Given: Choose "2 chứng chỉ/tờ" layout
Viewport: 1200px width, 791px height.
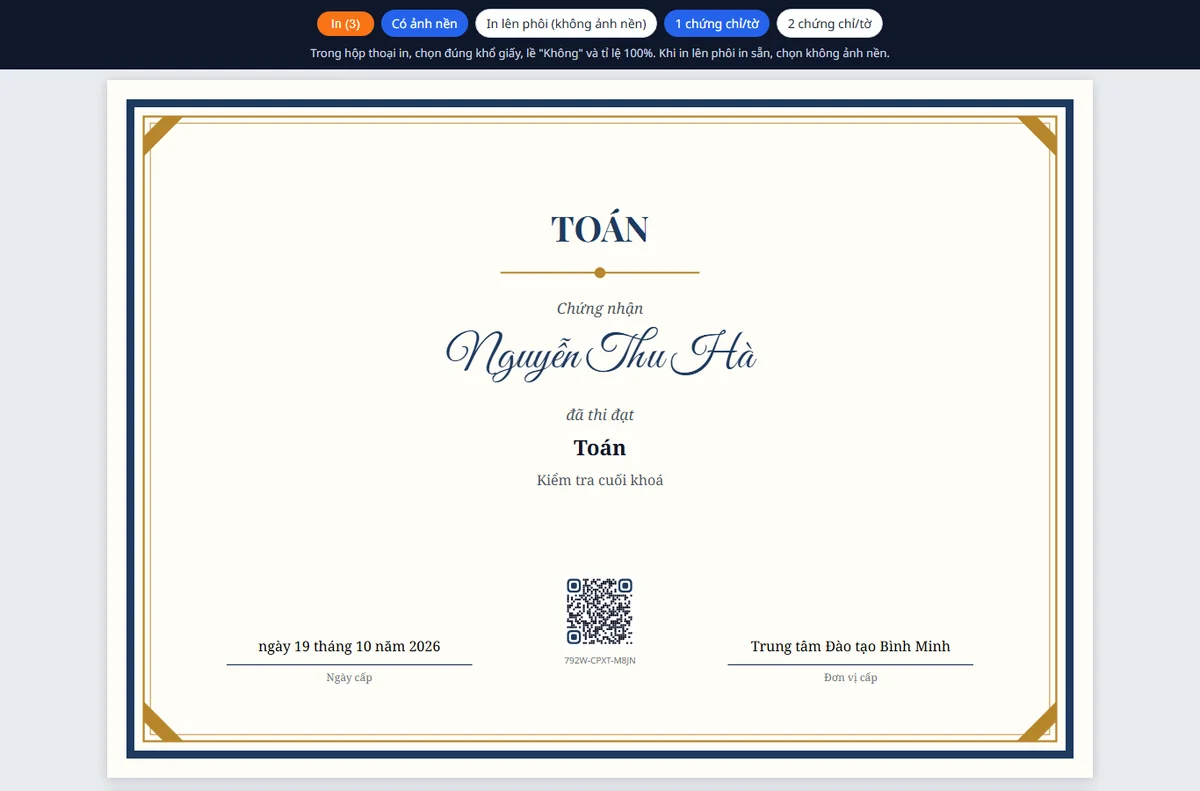Looking at the screenshot, I should [x=829, y=24].
